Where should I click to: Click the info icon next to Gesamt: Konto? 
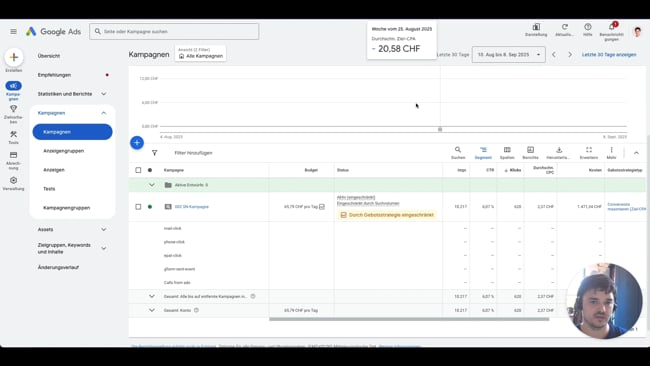[x=196, y=310]
